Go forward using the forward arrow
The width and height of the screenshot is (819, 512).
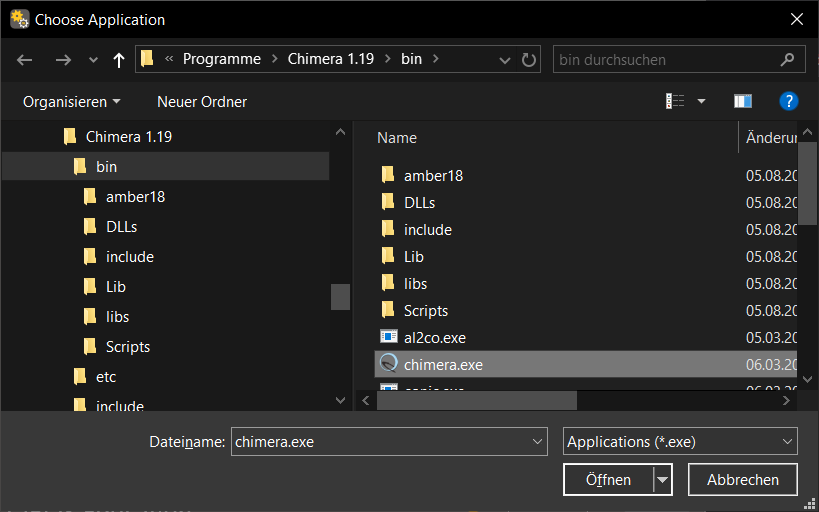tap(63, 60)
